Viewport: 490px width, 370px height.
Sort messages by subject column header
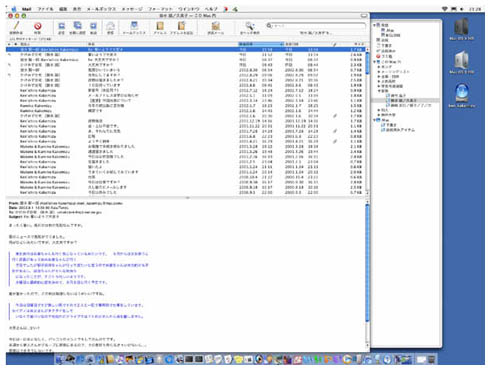pyautogui.click(x=162, y=44)
